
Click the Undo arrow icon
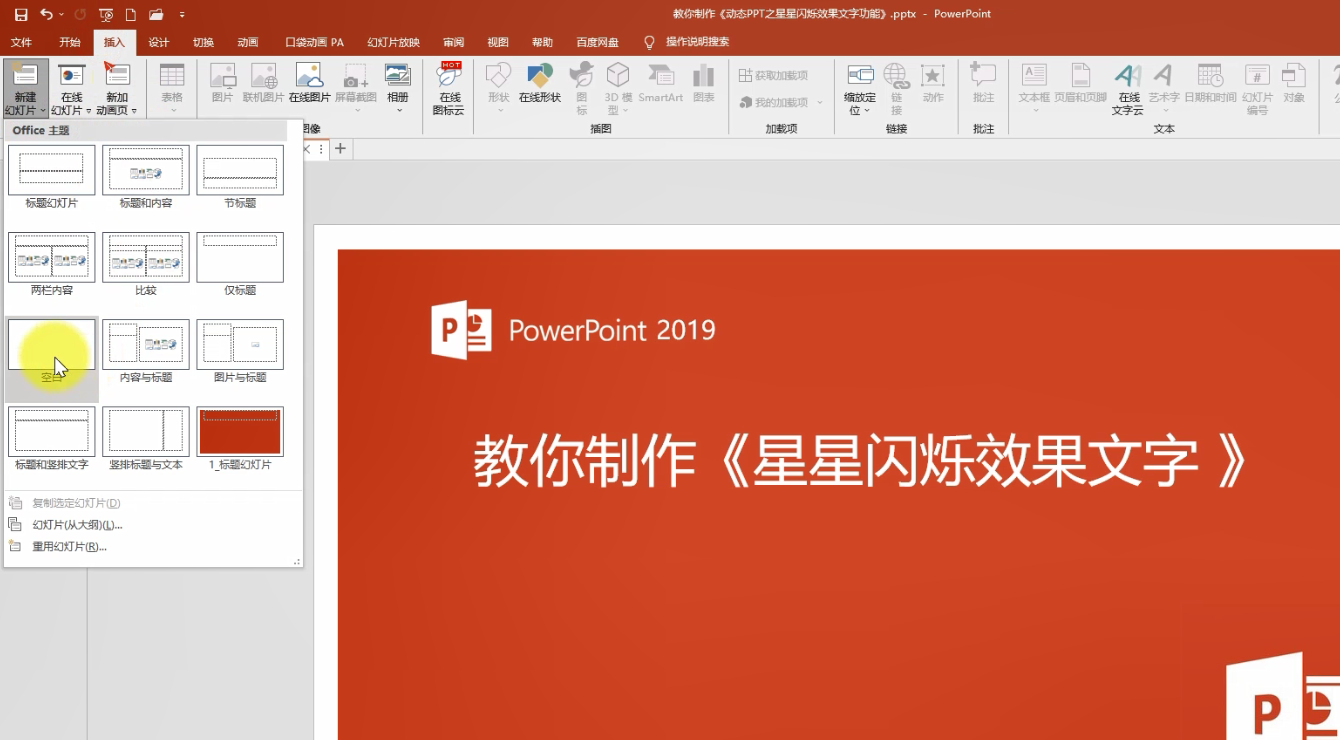click(46, 14)
